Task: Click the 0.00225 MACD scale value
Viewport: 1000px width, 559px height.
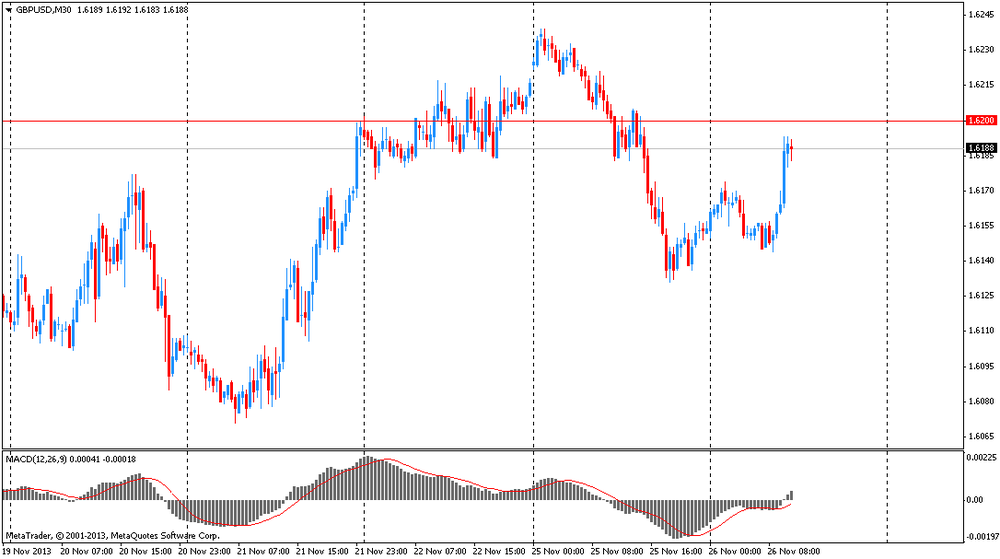Action: coord(981,457)
